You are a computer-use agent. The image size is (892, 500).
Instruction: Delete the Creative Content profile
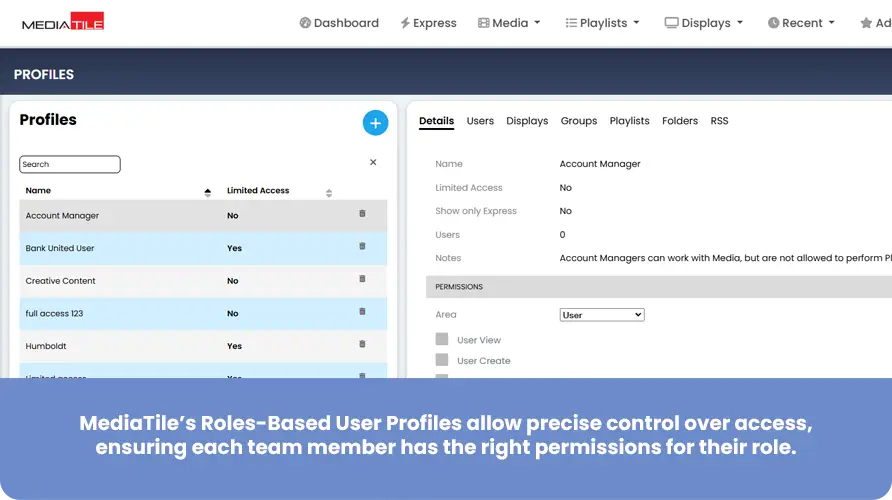(362, 279)
